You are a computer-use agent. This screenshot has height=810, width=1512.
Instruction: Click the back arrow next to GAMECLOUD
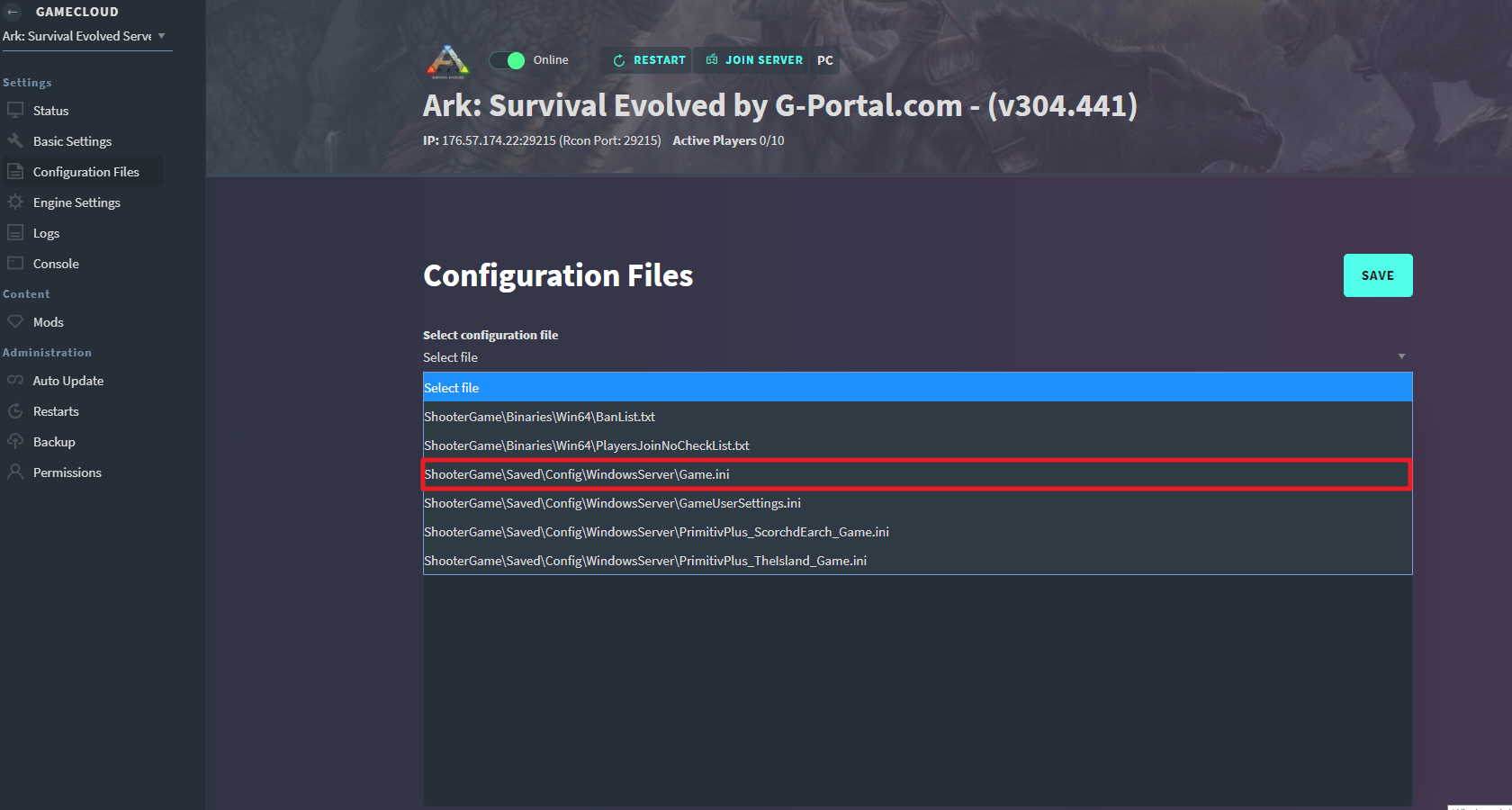(13, 12)
